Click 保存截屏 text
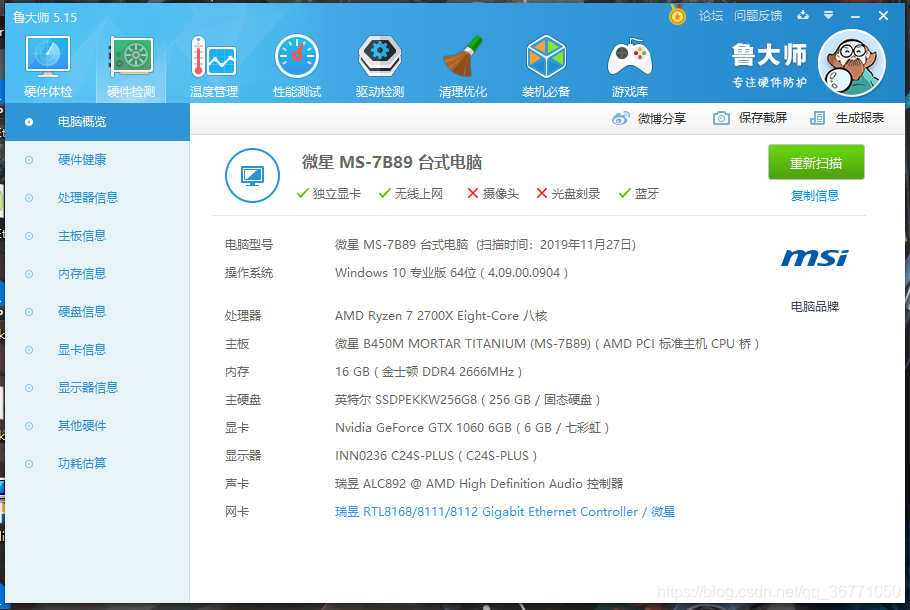 [763, 118]
